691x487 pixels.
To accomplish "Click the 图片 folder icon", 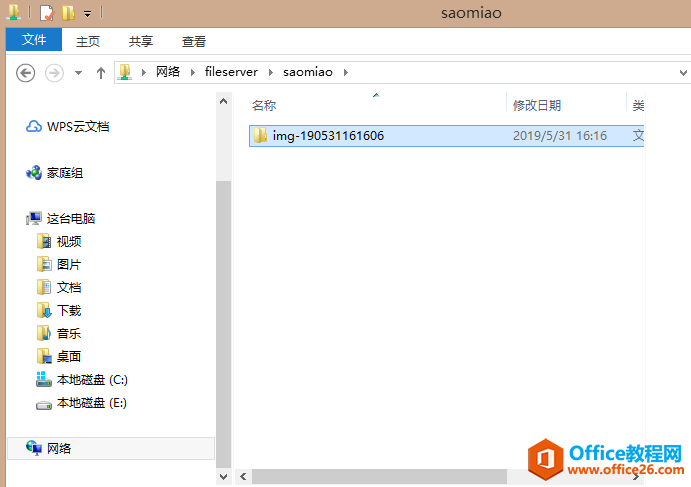I will tap(44, 264).
